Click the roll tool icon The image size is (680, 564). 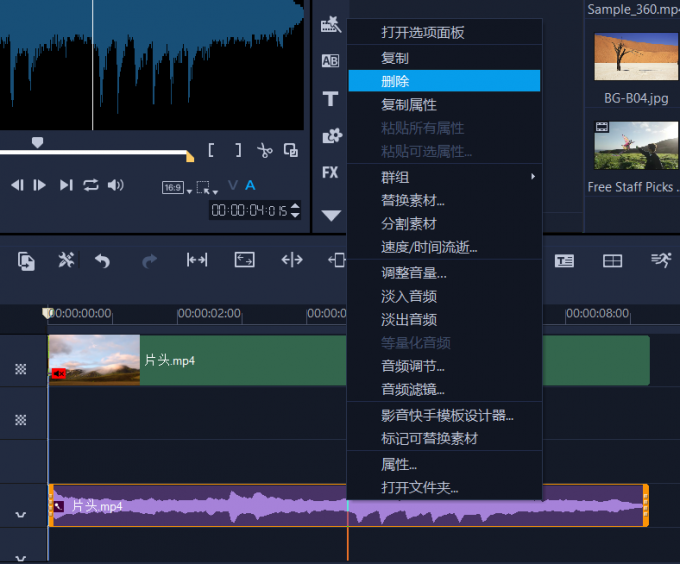292,260
